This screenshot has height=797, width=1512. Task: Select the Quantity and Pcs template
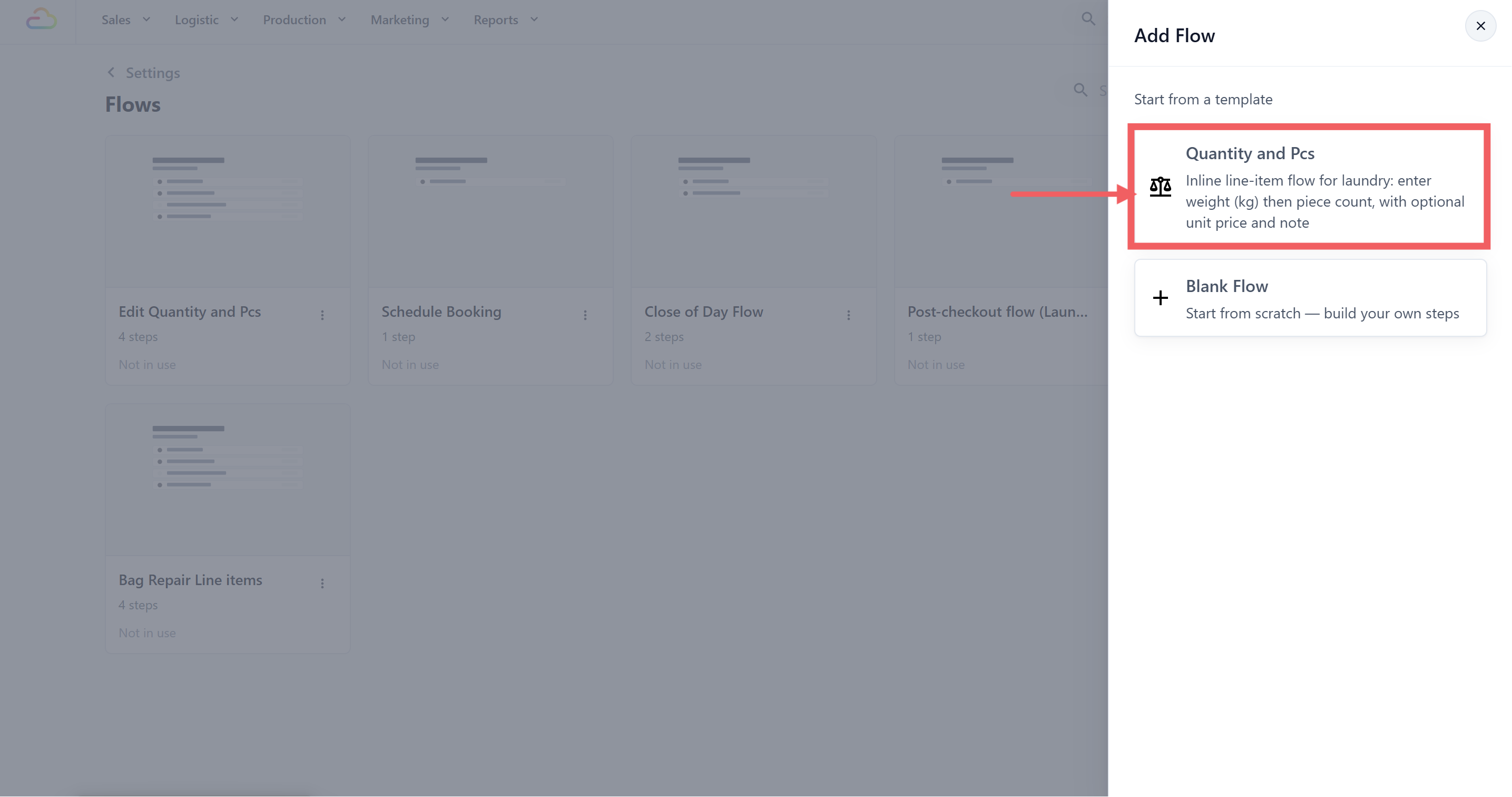(1310, 187)
